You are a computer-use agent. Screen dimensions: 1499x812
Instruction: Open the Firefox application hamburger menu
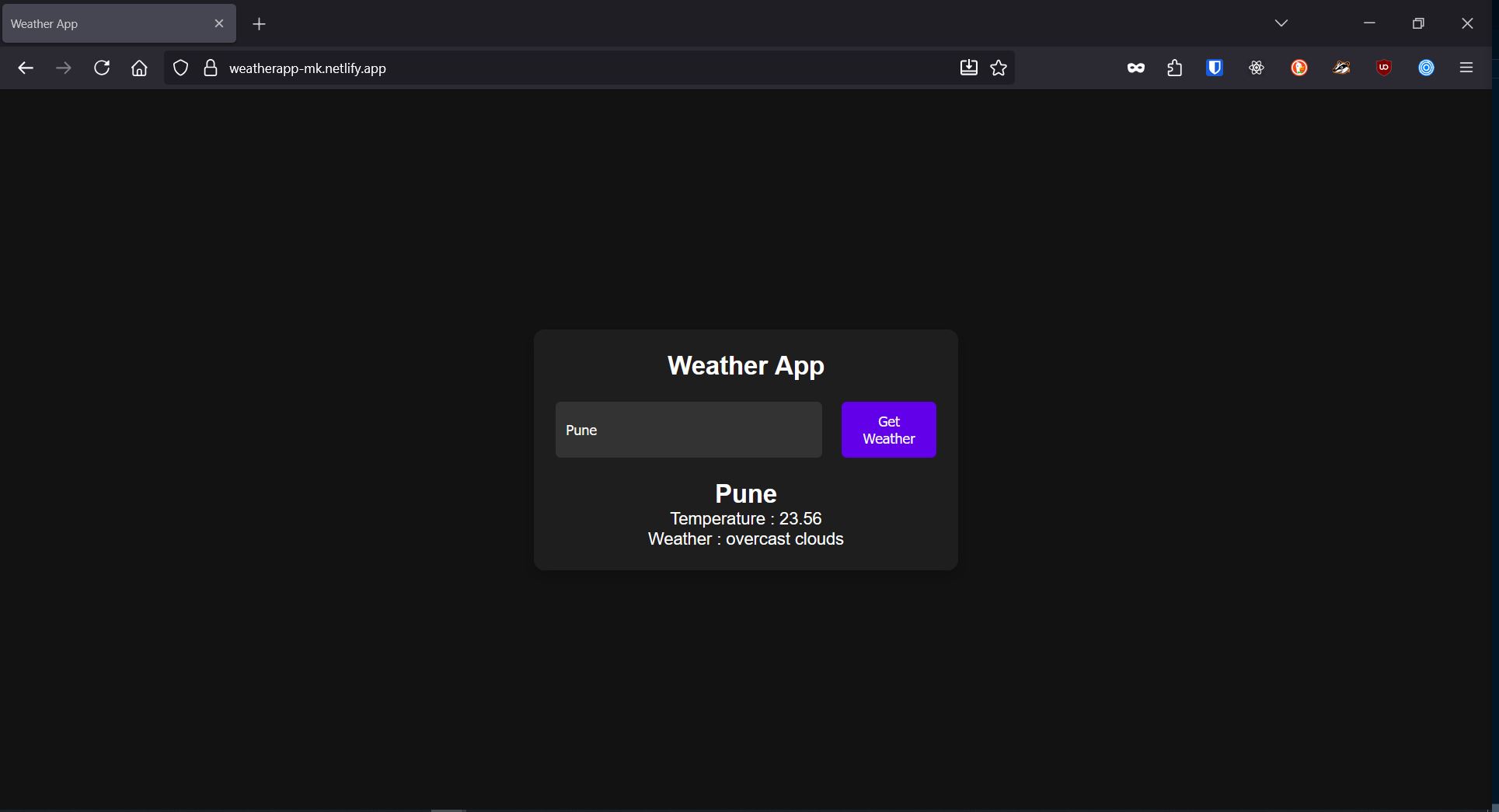(1466, 68)
